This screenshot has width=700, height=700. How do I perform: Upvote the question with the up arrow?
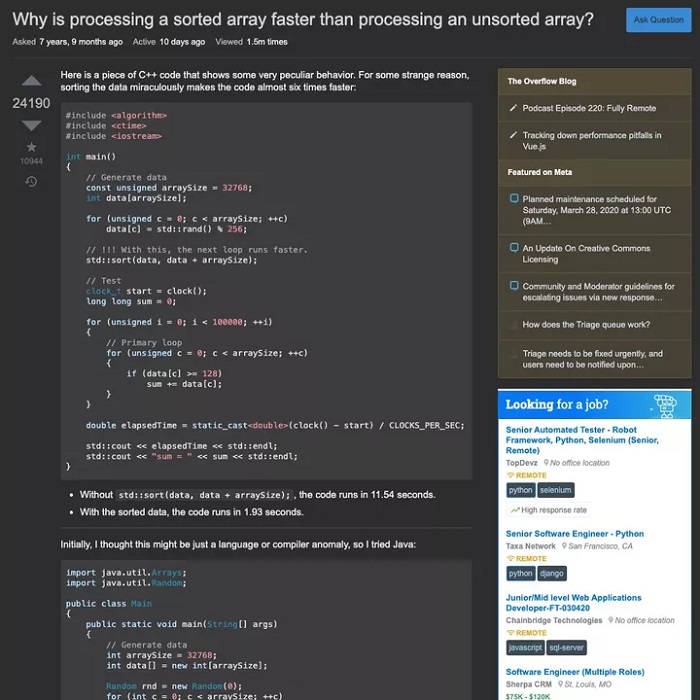[x=31, y=81]
